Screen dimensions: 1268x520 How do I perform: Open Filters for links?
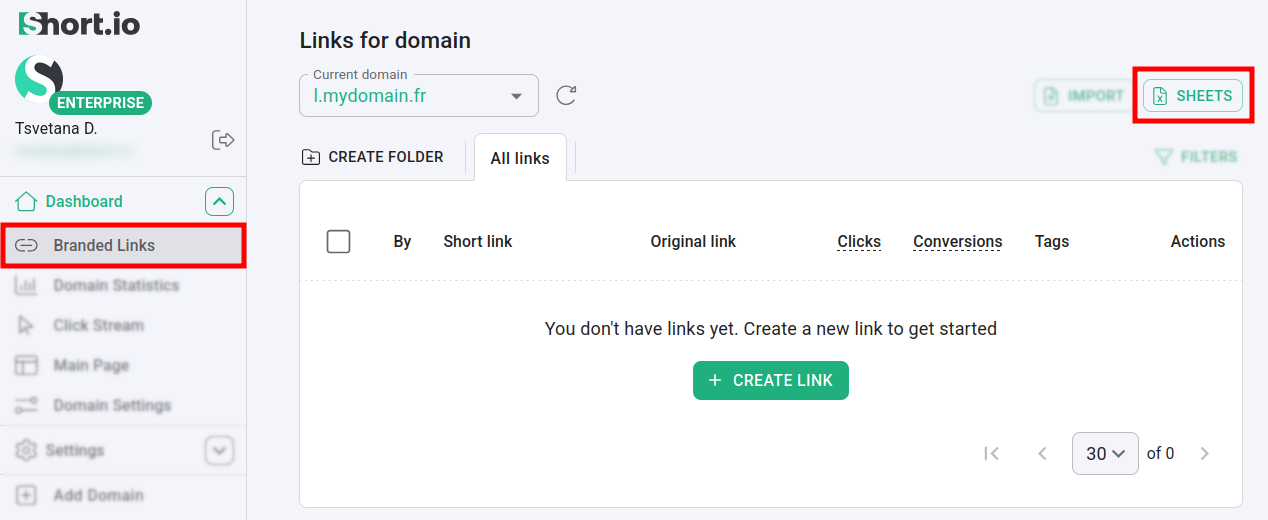(1196, 157)
